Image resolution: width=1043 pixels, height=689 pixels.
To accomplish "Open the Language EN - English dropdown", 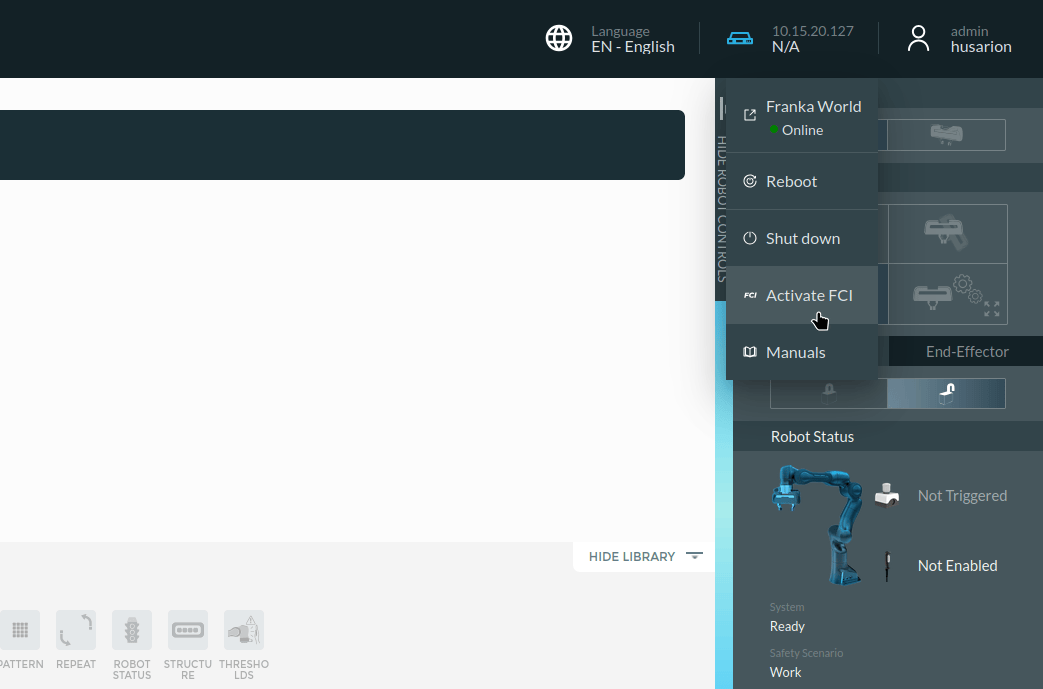I will click(633, 39).
